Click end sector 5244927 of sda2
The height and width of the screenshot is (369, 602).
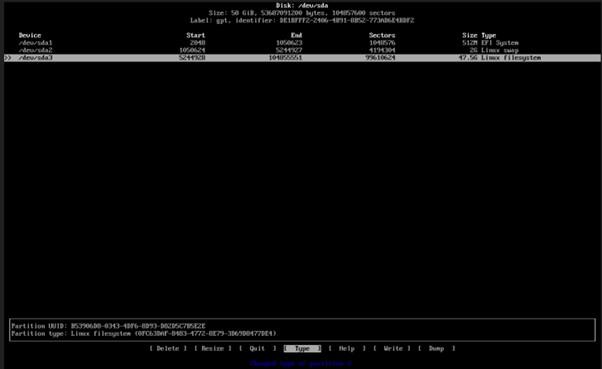coord(289,50)
